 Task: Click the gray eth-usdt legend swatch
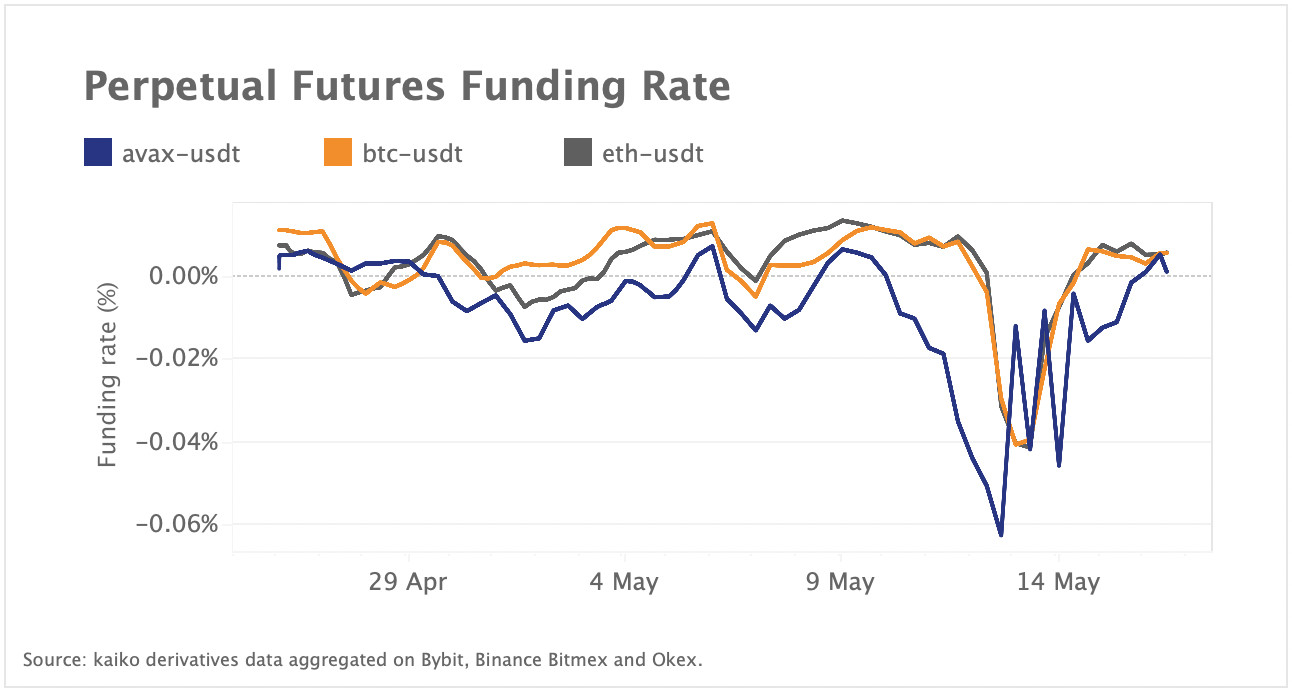[579, 154]
